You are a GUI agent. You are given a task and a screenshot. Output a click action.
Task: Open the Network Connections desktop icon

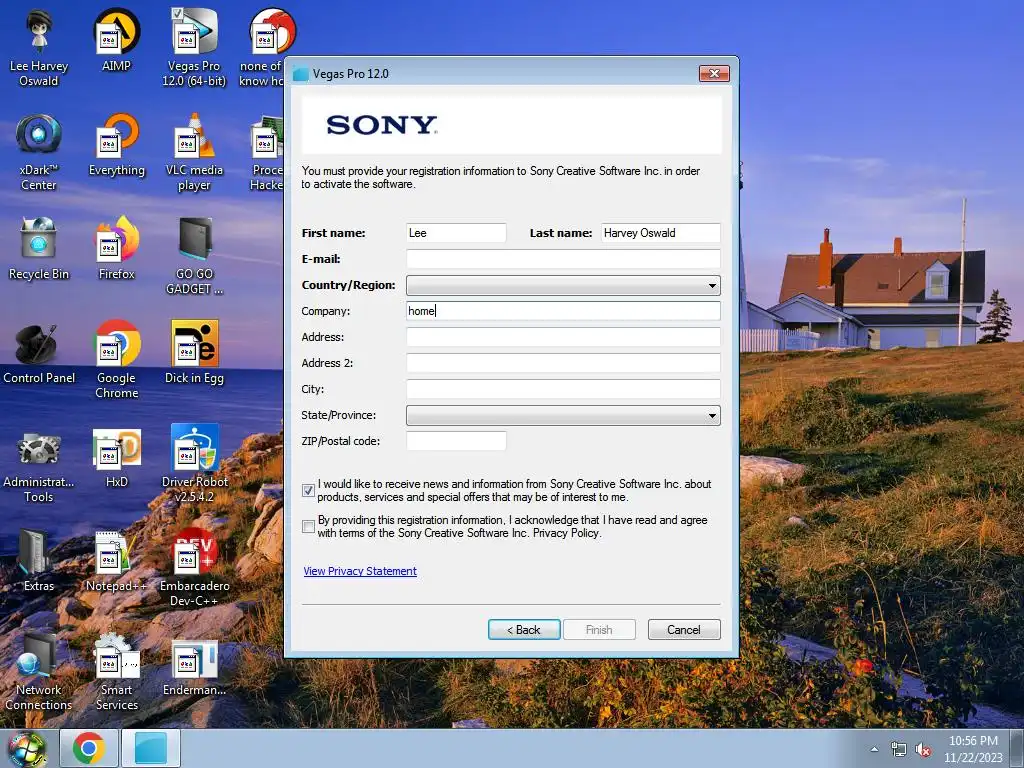click(x=39, y=671)
